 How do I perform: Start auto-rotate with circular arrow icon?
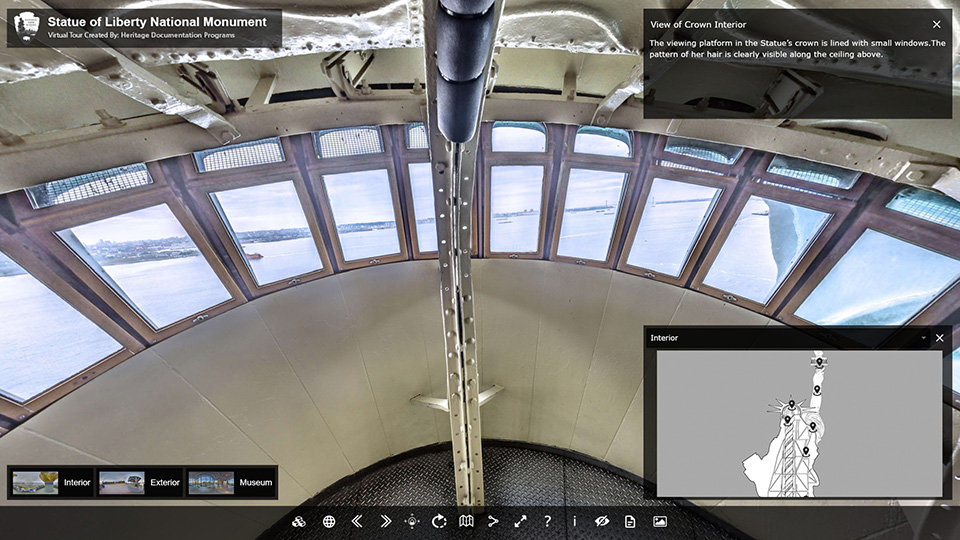(x=439, y=521)
